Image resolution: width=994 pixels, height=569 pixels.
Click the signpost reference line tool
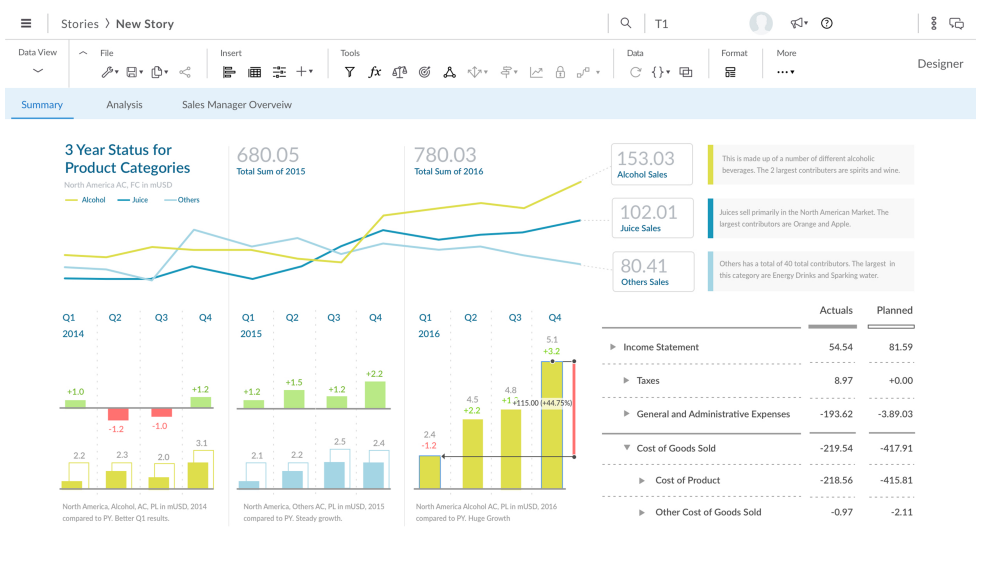point(508,72)
